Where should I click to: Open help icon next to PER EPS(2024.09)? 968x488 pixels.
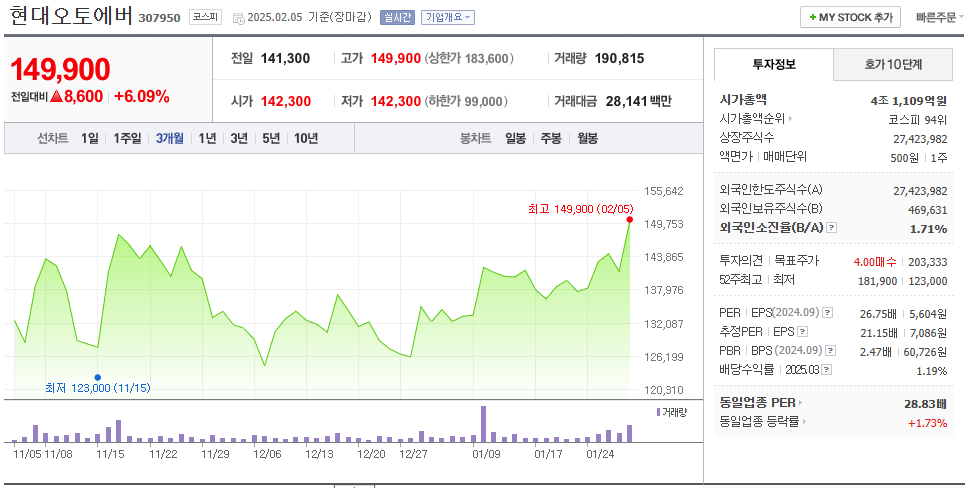pyautogui.click(x=827, y=313)
